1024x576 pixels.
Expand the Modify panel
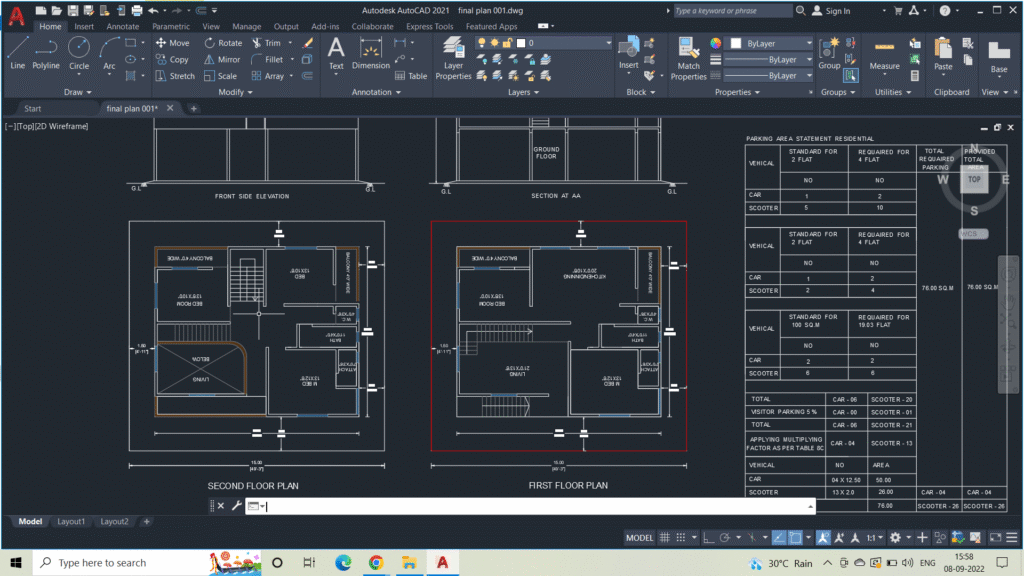pos(235,92)
